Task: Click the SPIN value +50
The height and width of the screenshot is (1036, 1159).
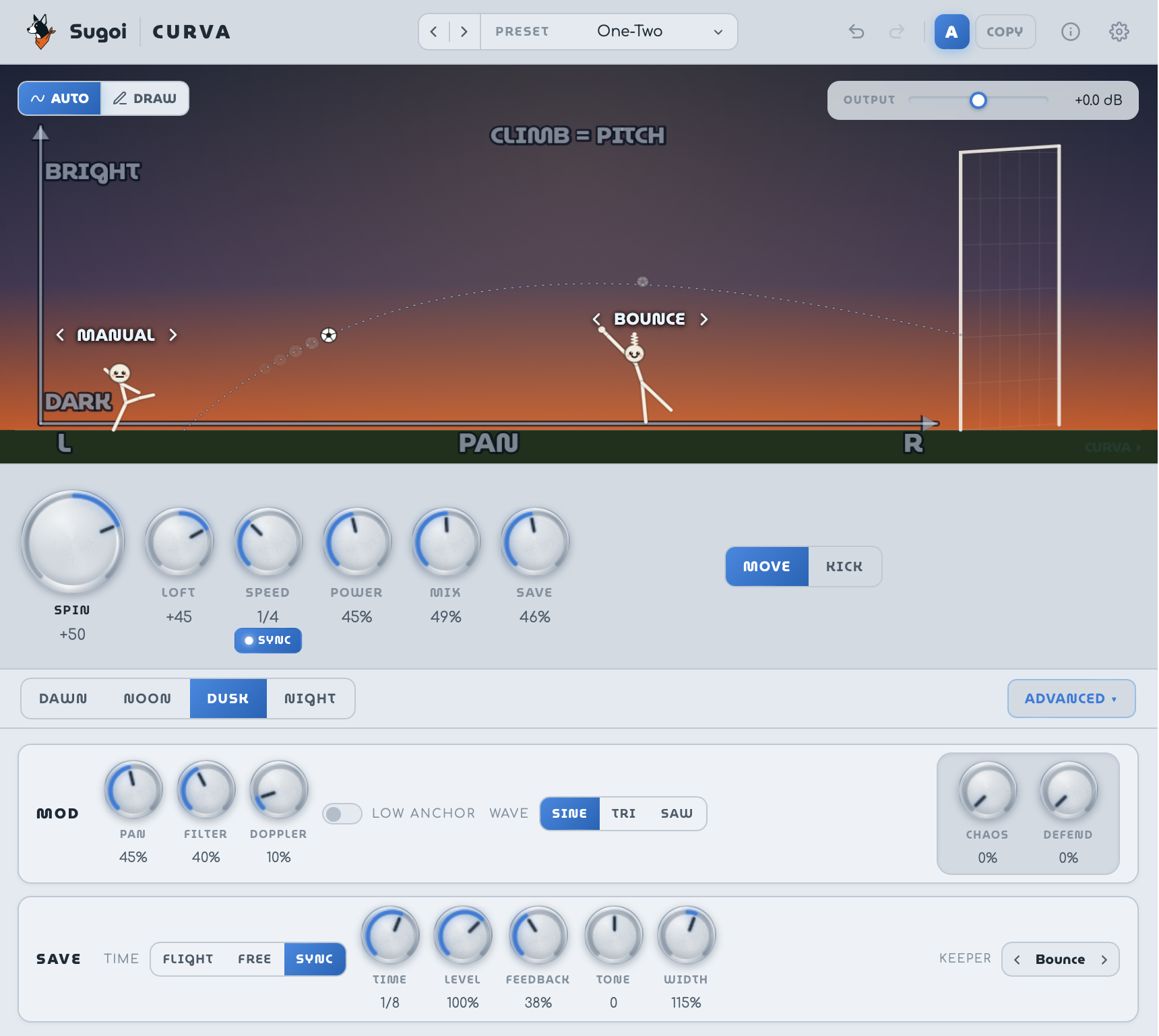Action: coord(72,635)
